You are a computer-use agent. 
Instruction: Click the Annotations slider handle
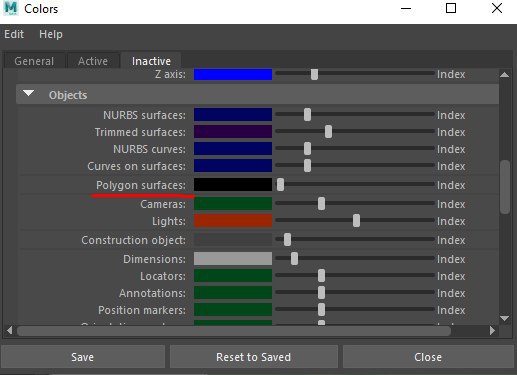click(x=321, y=293)
